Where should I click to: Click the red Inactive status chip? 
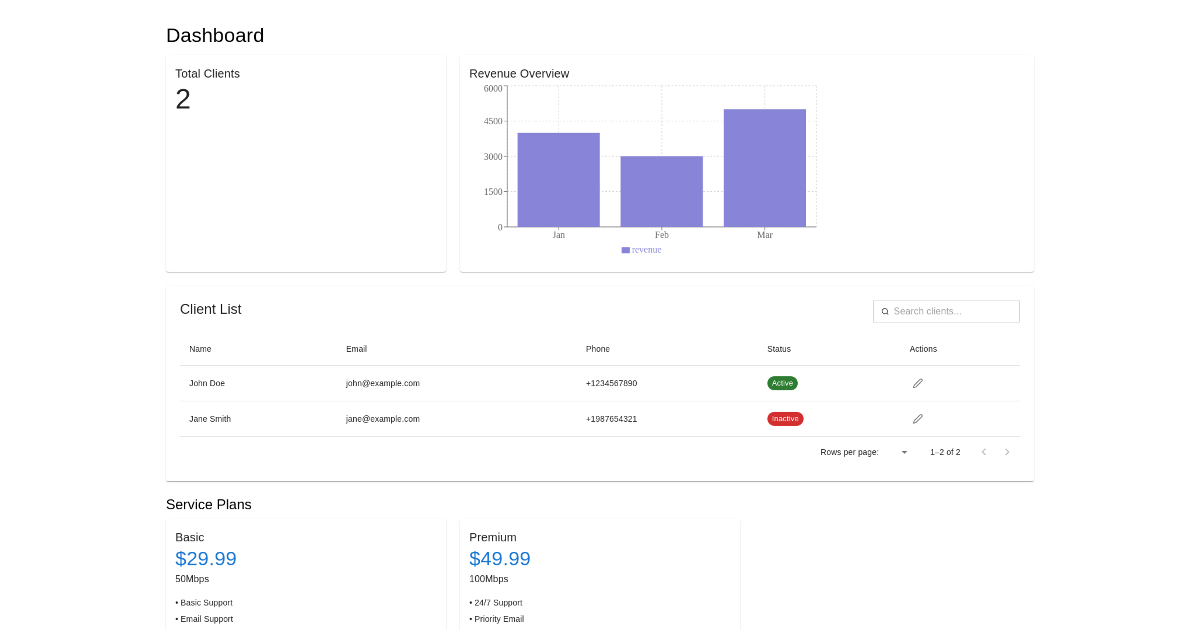[x=785, y=419]
